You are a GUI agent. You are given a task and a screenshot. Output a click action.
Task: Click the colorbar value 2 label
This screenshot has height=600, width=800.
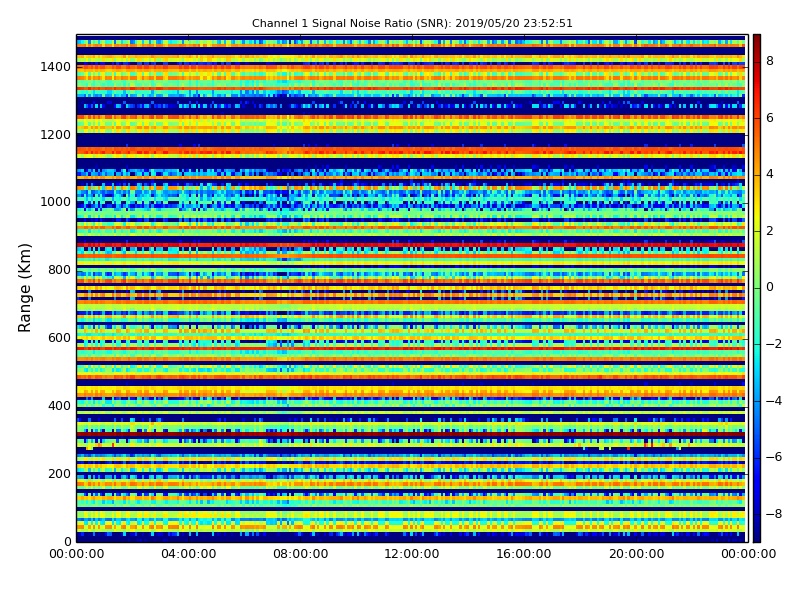pyautogui.click(x=770, y=231)
